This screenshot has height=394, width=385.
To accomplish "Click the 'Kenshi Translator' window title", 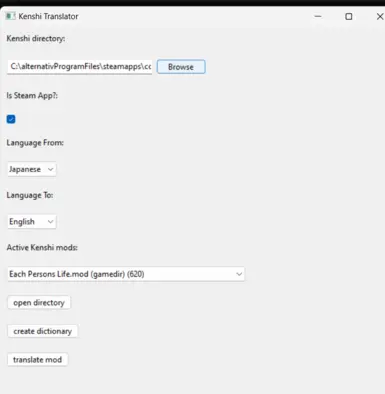I will click(x=48, y=16).
